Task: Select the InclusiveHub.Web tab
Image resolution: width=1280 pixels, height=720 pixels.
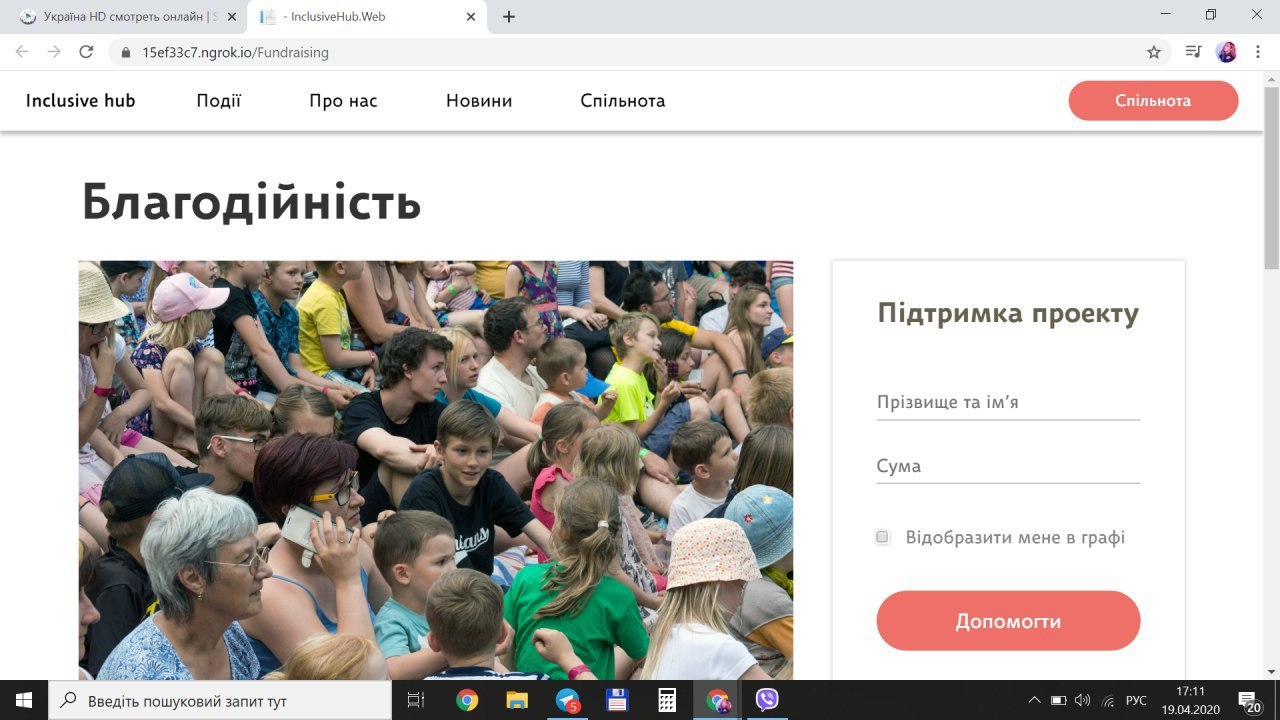Action: click(x=367, y=17)
